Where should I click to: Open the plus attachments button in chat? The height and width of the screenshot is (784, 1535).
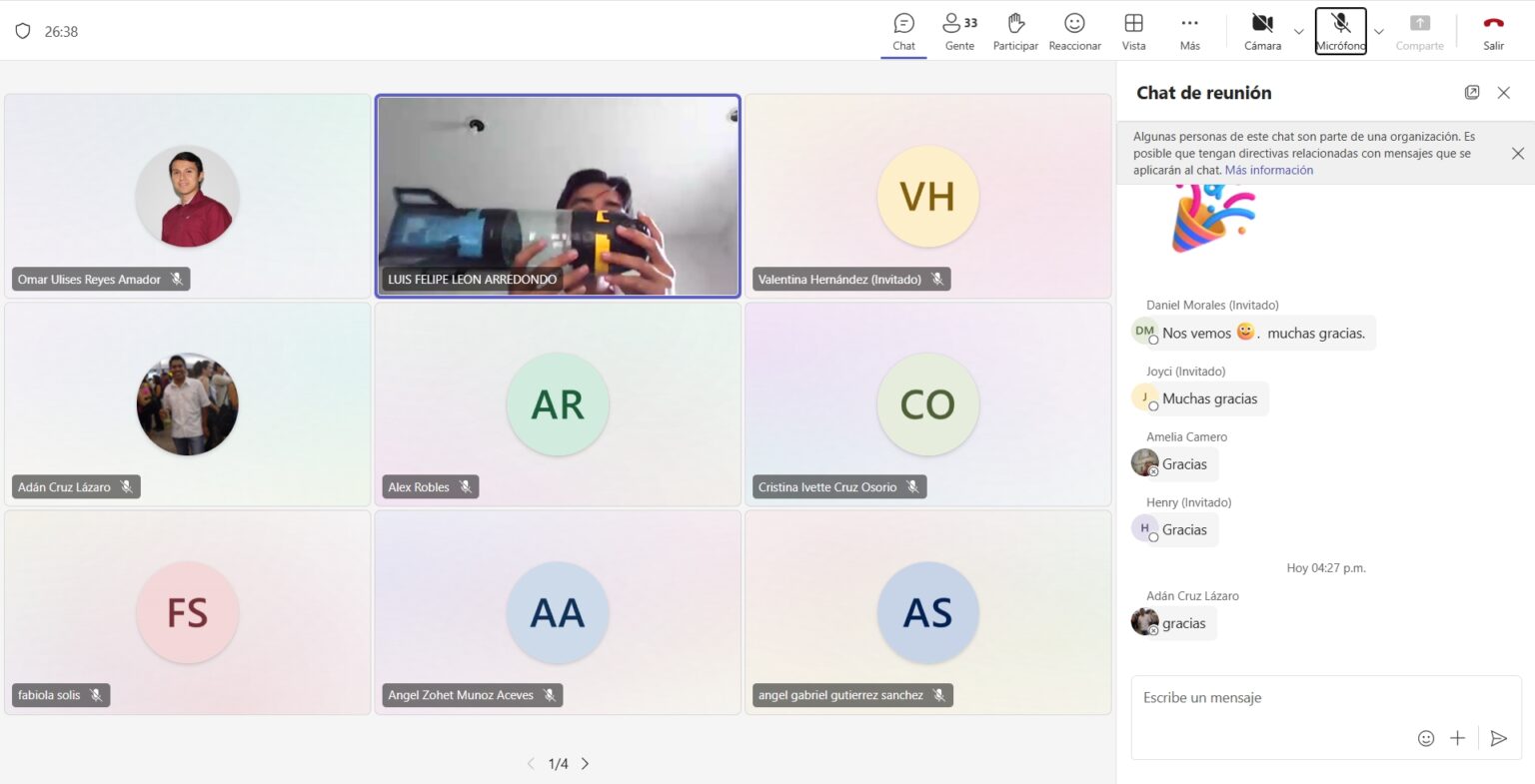point(1457,738)
